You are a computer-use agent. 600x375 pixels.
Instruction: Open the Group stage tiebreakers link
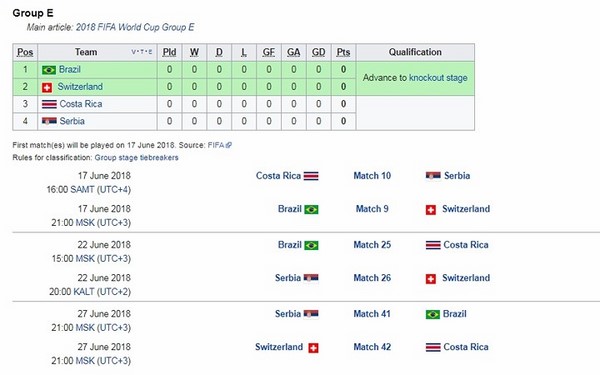pyautogui.click(x=136, y=158)
